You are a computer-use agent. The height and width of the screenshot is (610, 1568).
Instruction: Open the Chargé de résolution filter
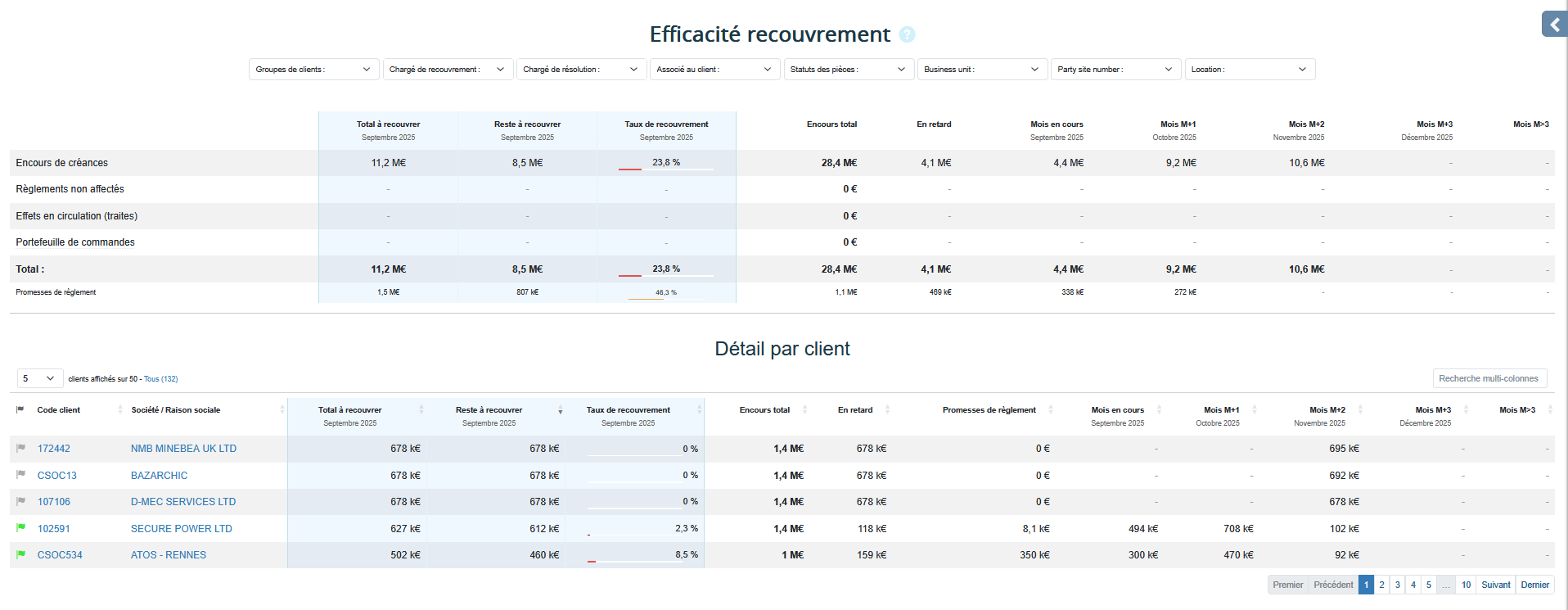point(582,70)
